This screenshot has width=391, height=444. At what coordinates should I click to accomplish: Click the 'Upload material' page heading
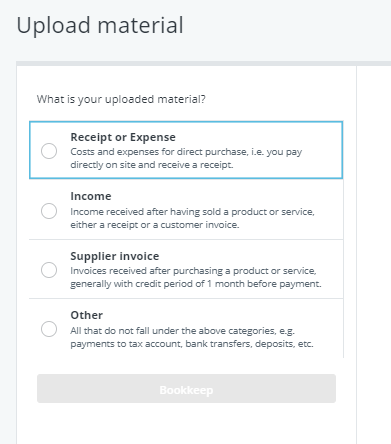100,25
